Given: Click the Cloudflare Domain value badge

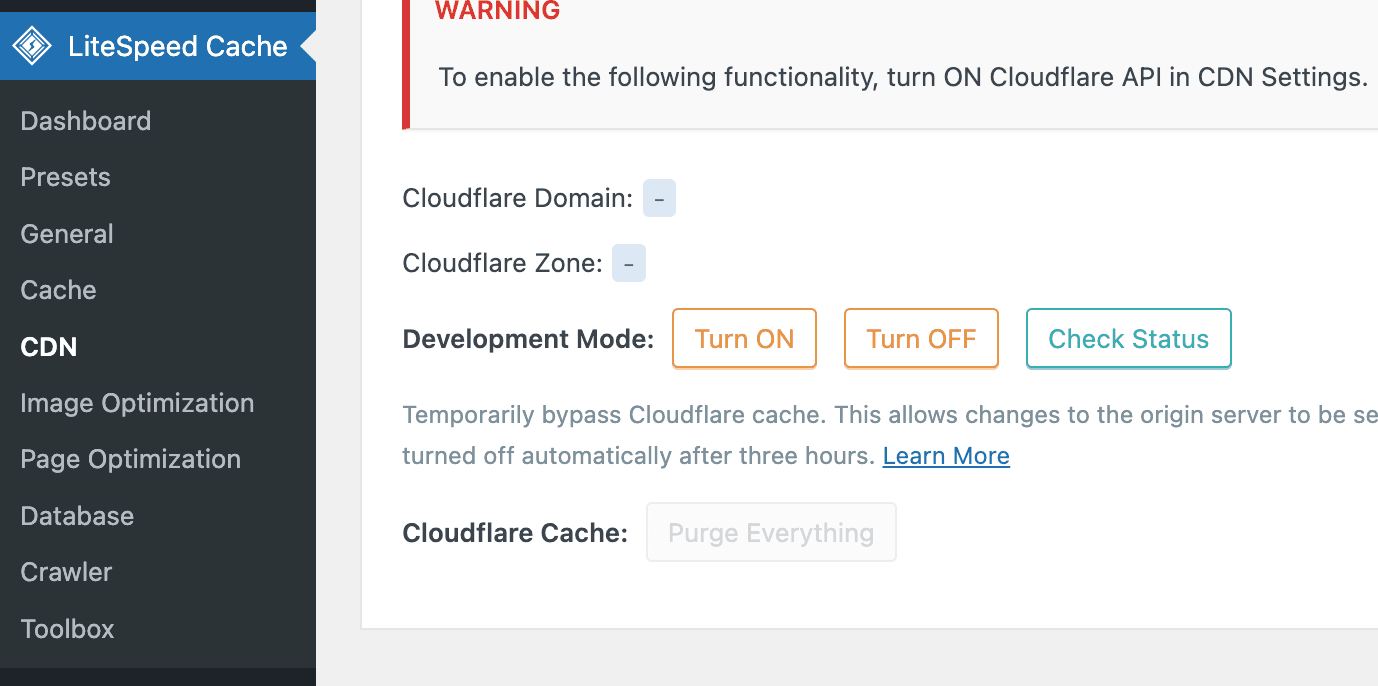Looking at the screenshot, I should pos(659,198).
